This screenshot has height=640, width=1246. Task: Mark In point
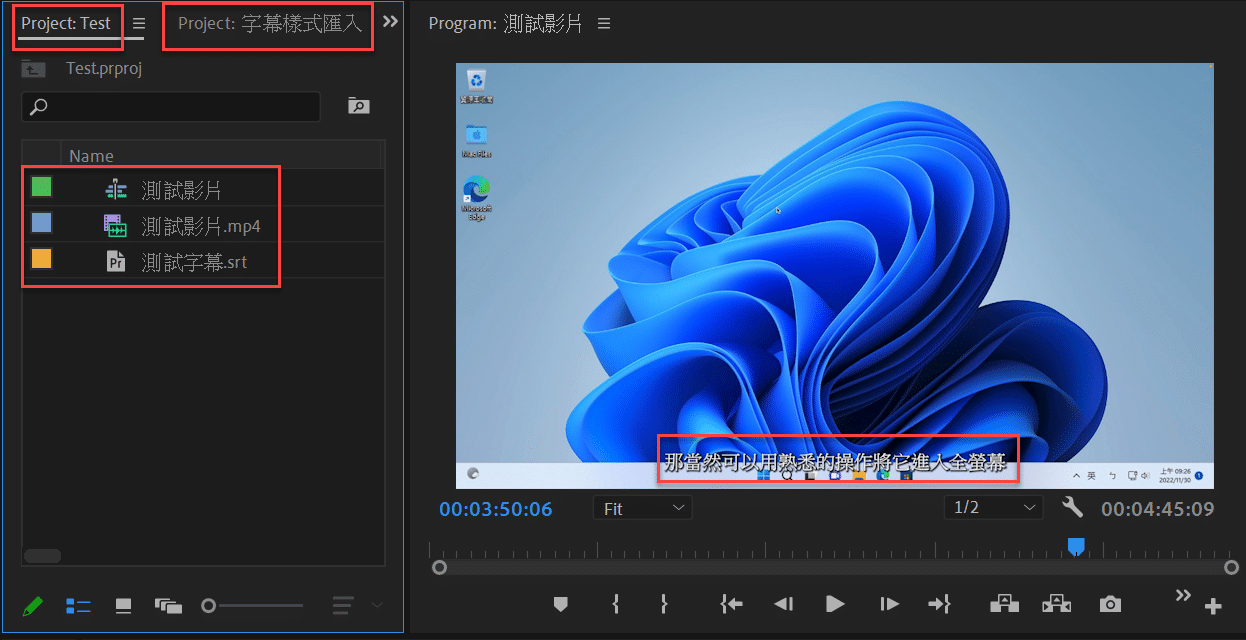tap(616, 604)
